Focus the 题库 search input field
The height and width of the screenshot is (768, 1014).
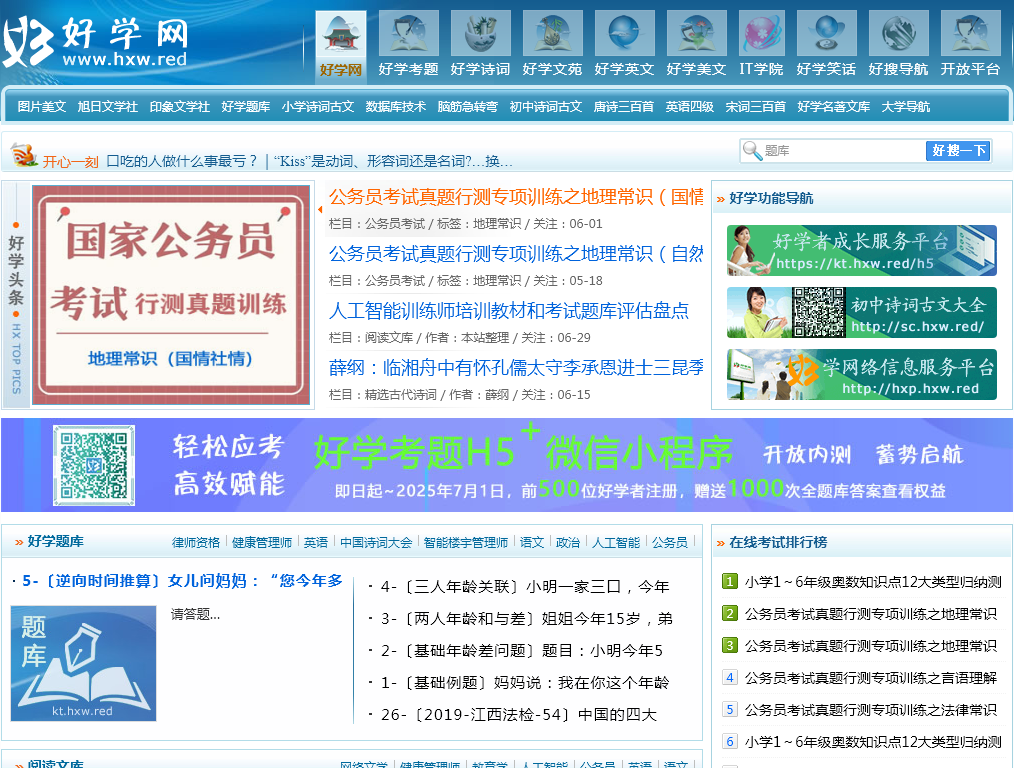coord(844,151)
